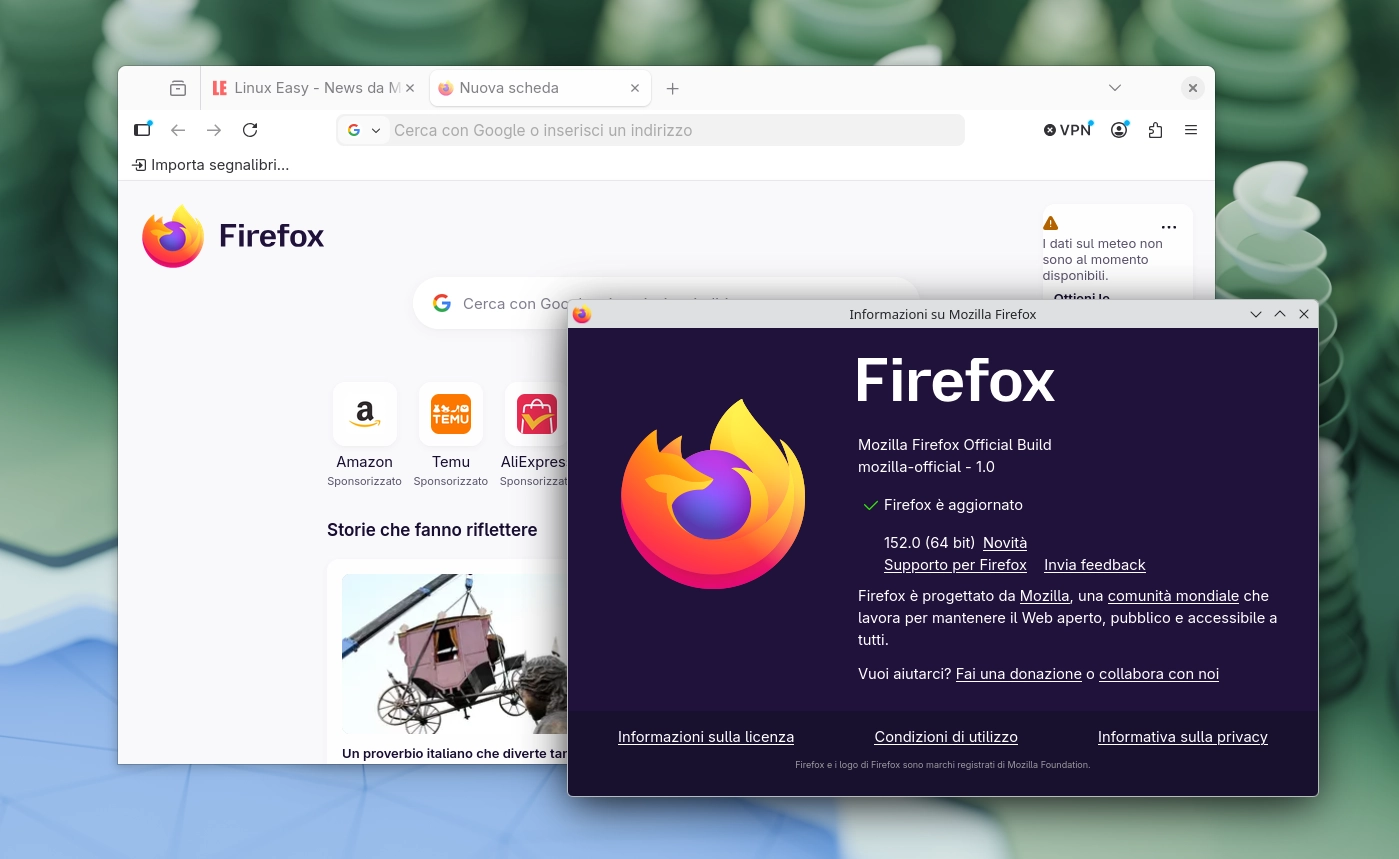This screenshot has height=859, width=1399.
Task: Go forward with the forward arrow
Action: pyautogui.click(x=214, y=130)
